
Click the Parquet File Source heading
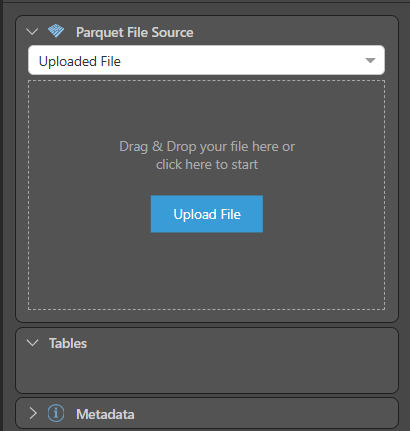coord(135,32)
